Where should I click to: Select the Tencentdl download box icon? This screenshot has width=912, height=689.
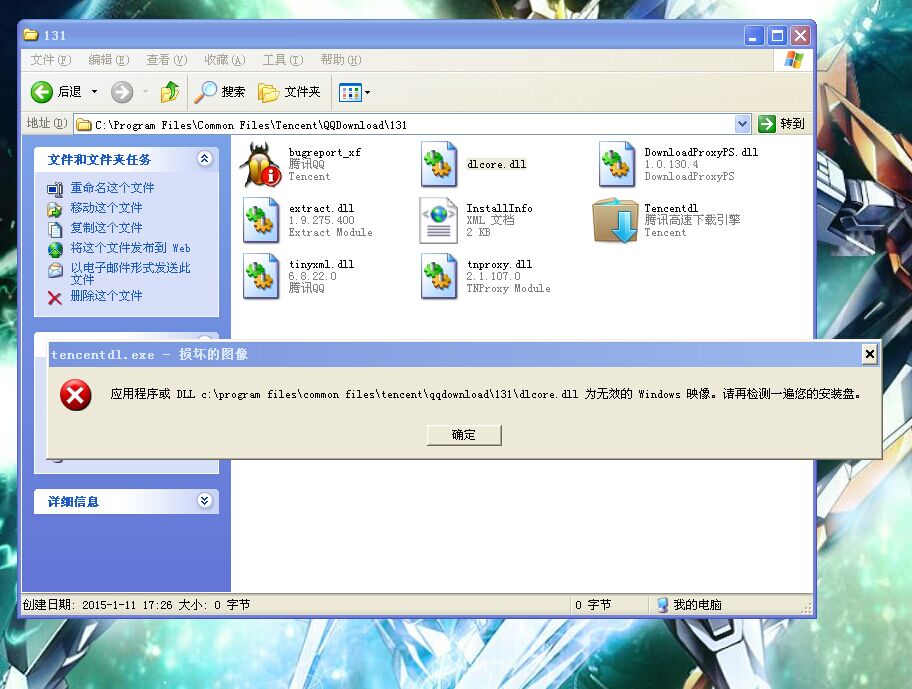pos(616,220)
